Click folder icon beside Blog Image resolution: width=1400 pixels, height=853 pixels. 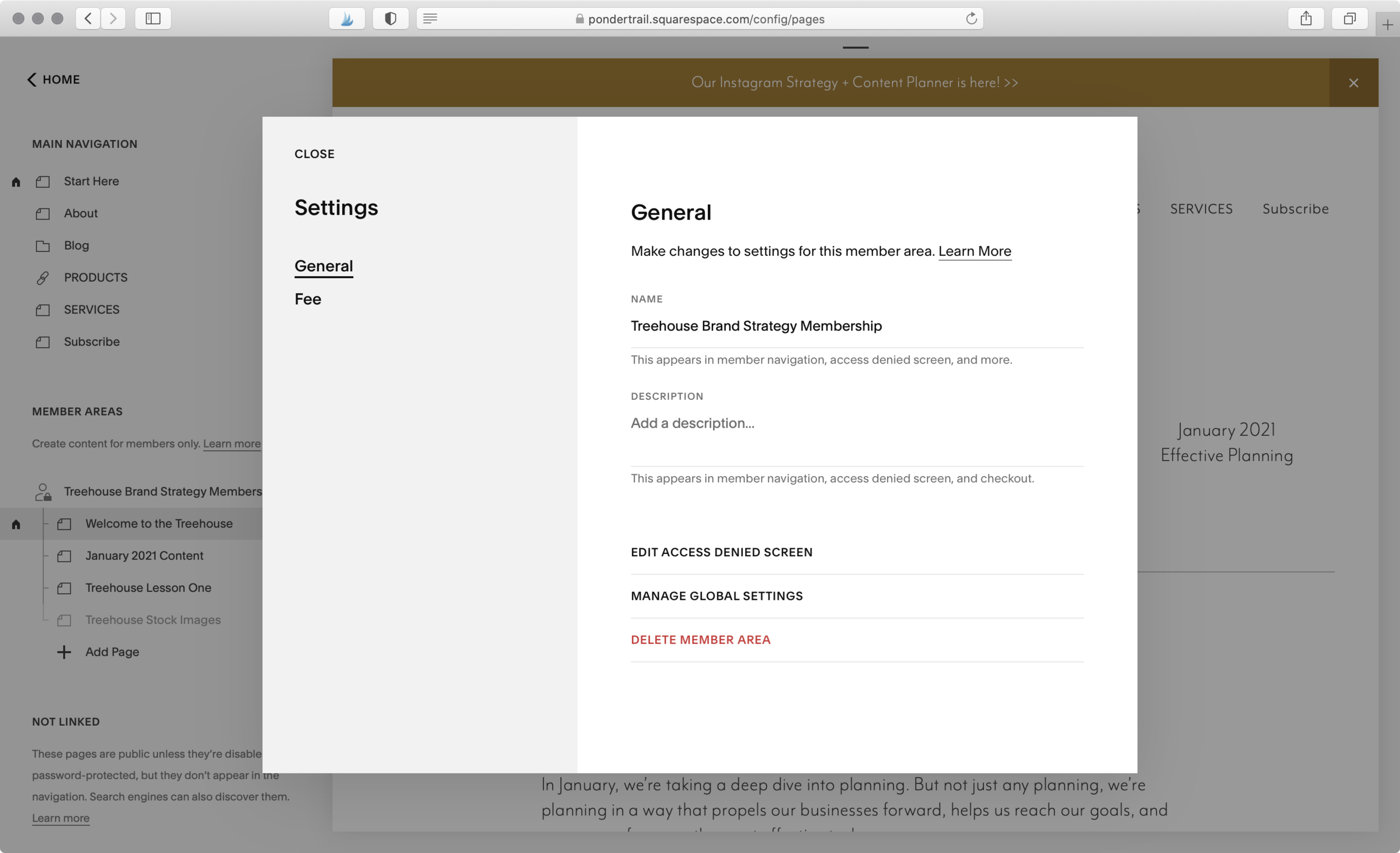(x=43, y=246)
